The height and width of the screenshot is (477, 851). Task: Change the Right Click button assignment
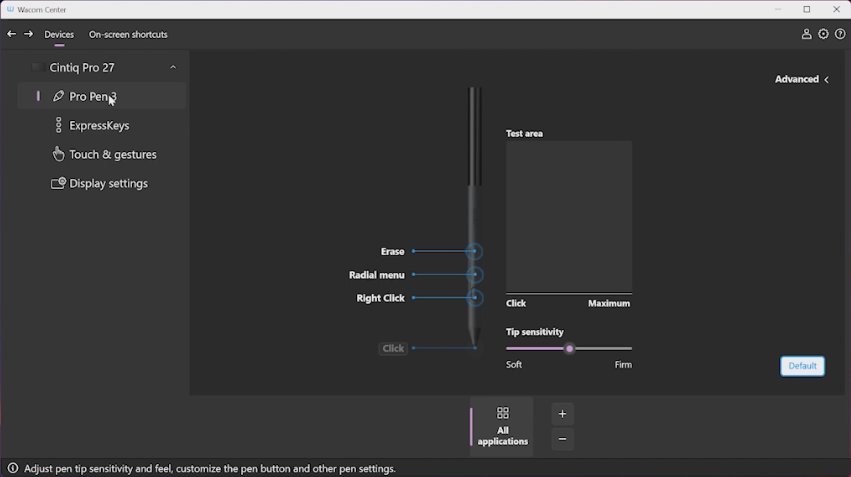pyautogui.click(x=380, y=298)
